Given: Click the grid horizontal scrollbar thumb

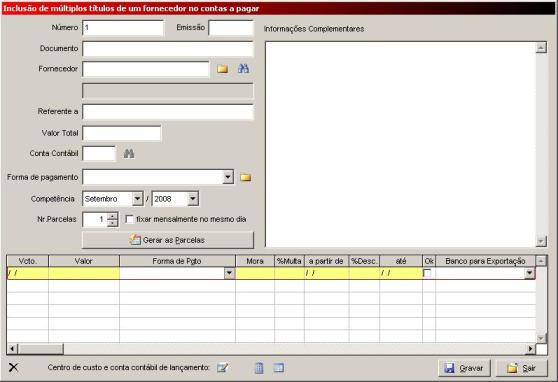Looking at the screenshot, I should point(41,349).
